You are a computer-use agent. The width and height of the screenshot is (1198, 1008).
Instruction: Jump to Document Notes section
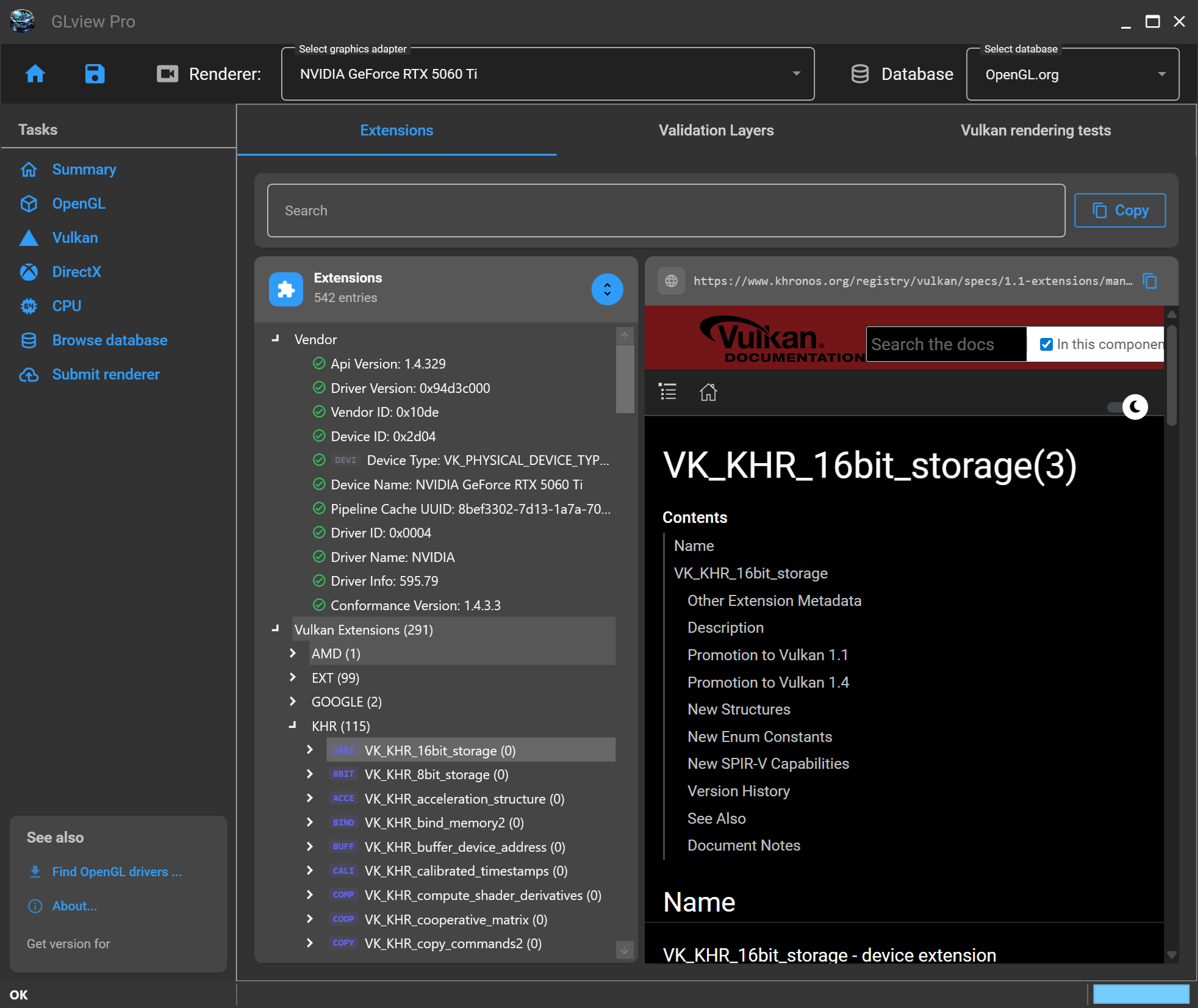(x=744, y=845)
